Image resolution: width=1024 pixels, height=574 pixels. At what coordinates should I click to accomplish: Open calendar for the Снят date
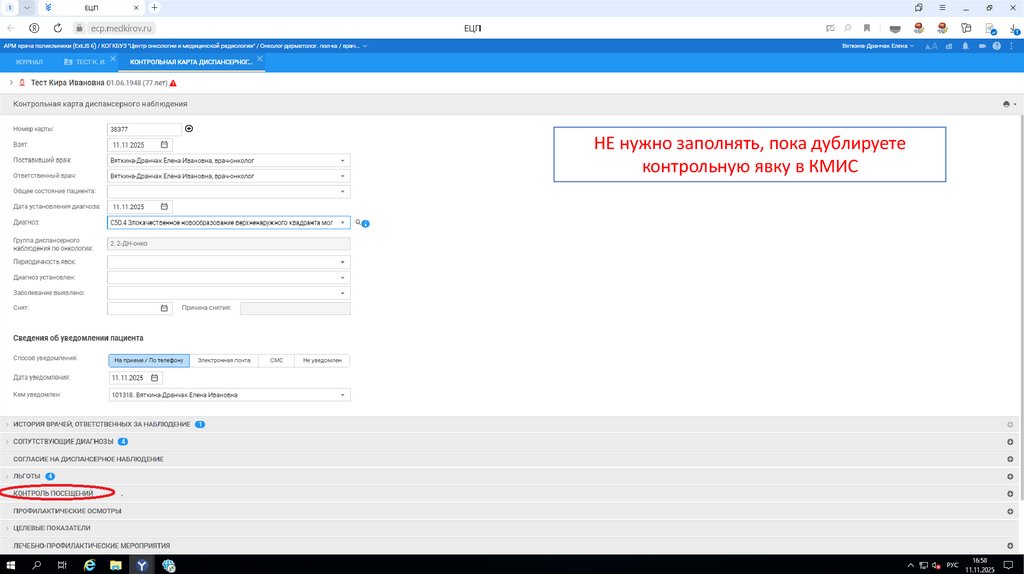[164, 308]
